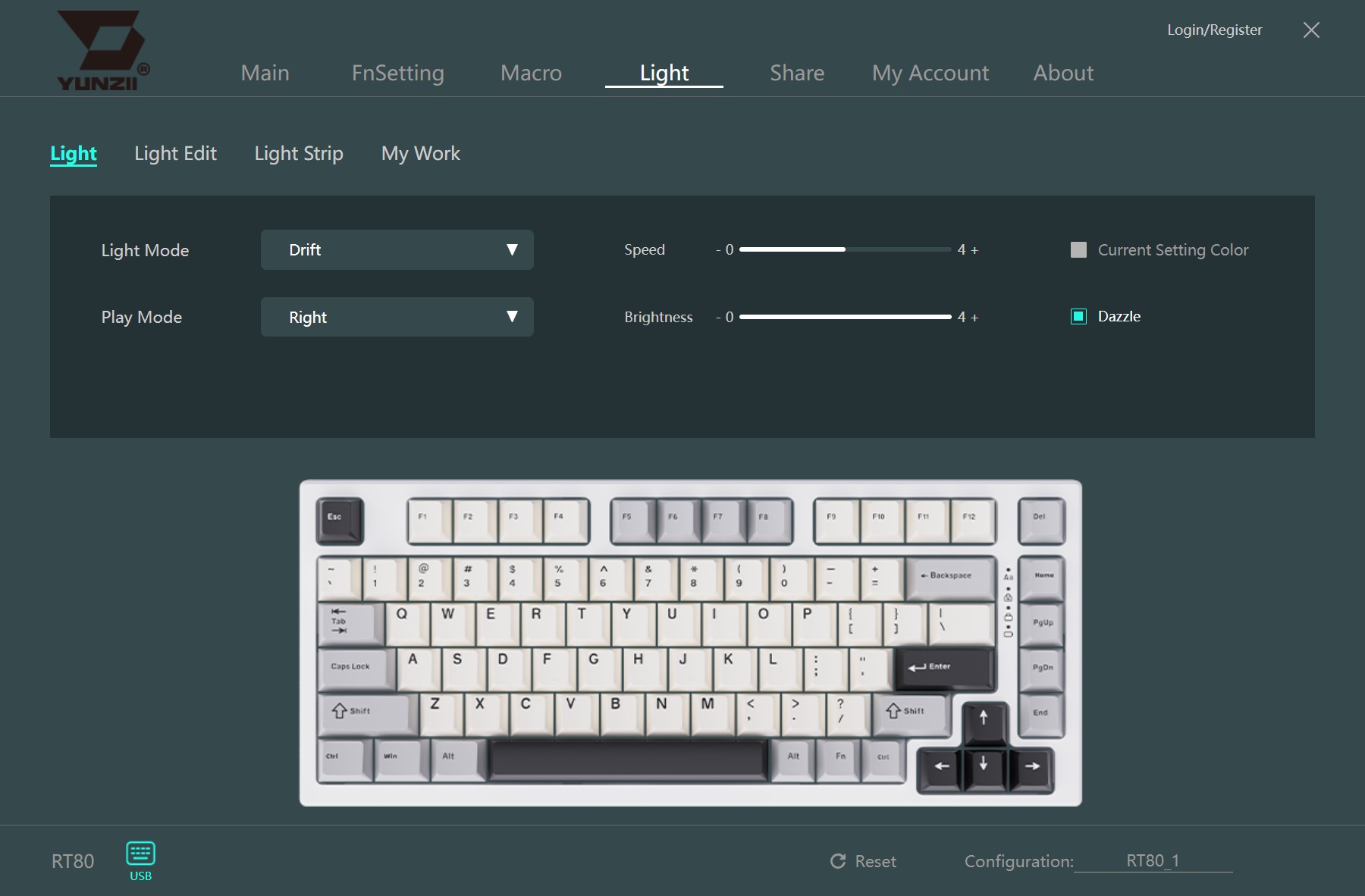Decrease Brightness with the minus button
This screenshot has width=1365, height=896.
718,318
